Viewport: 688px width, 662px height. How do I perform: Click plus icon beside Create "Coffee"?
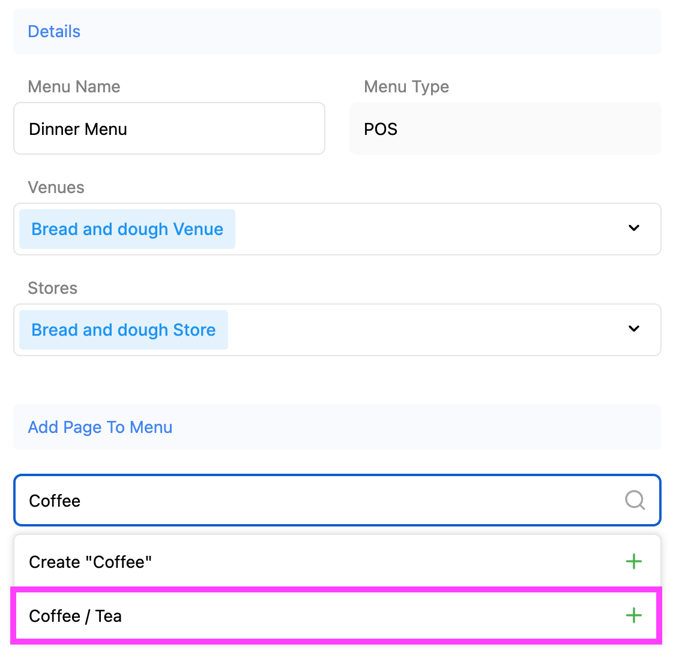tap(633, 562)
